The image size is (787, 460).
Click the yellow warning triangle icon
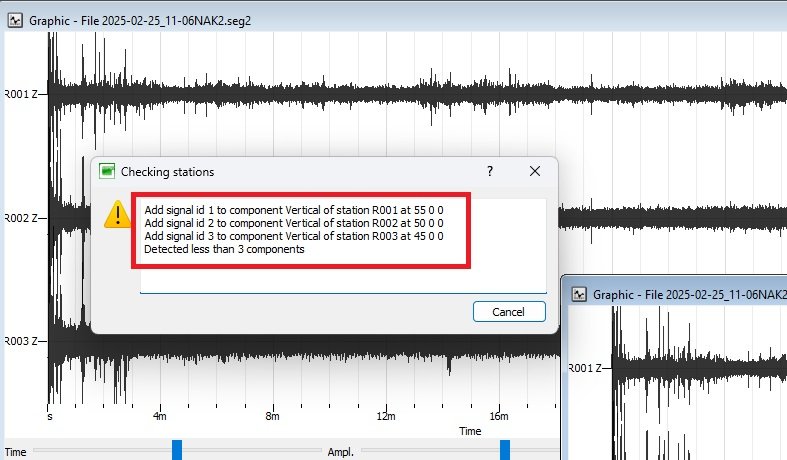pyautogui.click(x=119, y=212)
